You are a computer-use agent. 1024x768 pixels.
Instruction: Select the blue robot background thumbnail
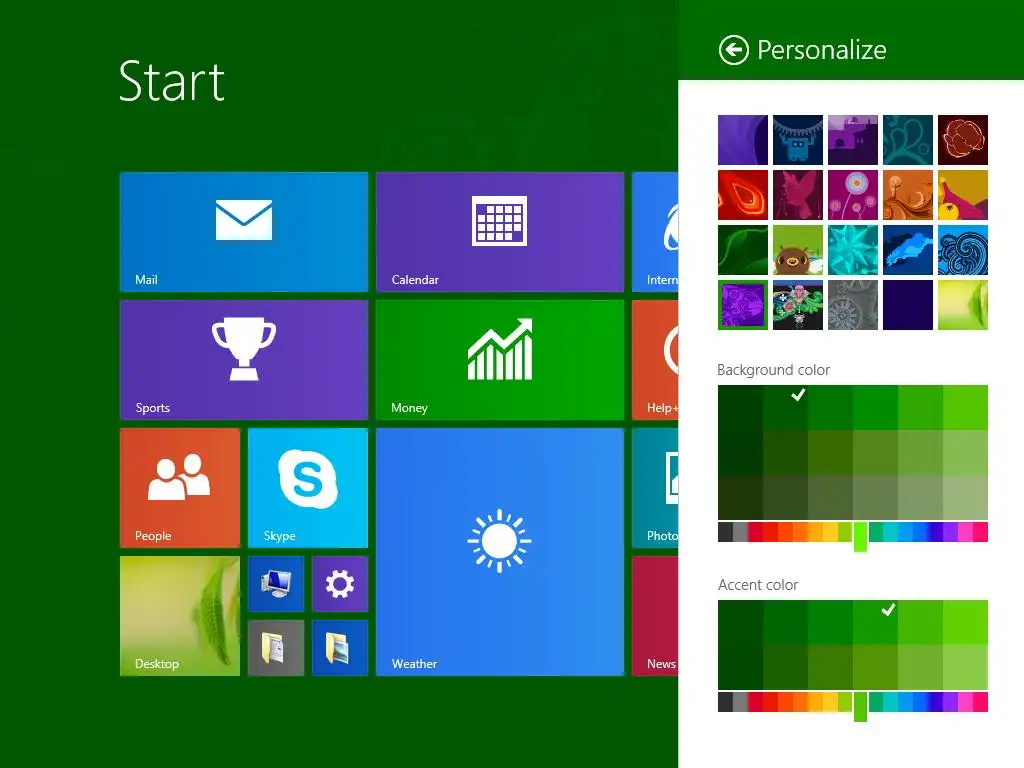(x=797, y=140)
